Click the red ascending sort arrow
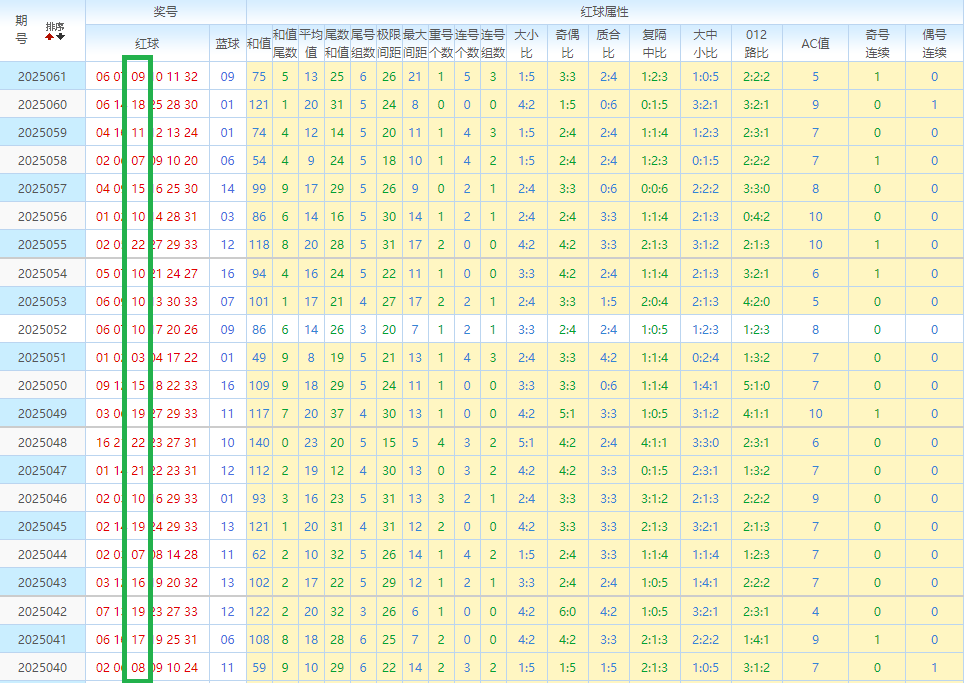 50,36
